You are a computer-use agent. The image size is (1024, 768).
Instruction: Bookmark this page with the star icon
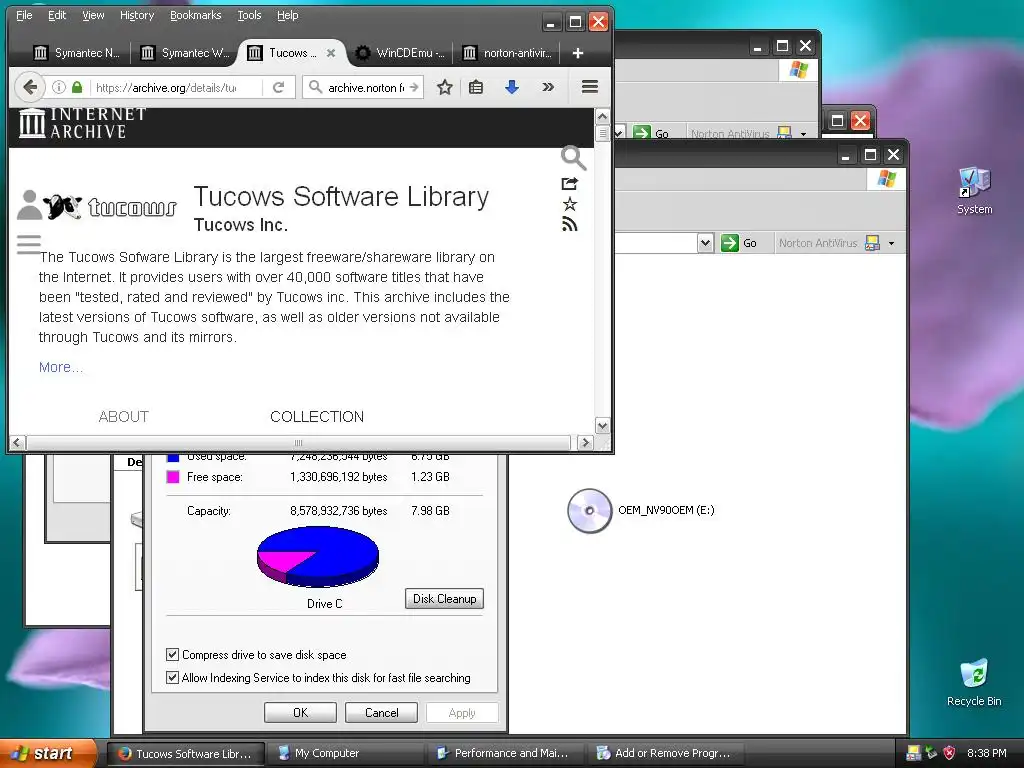[x=445, y=87]
